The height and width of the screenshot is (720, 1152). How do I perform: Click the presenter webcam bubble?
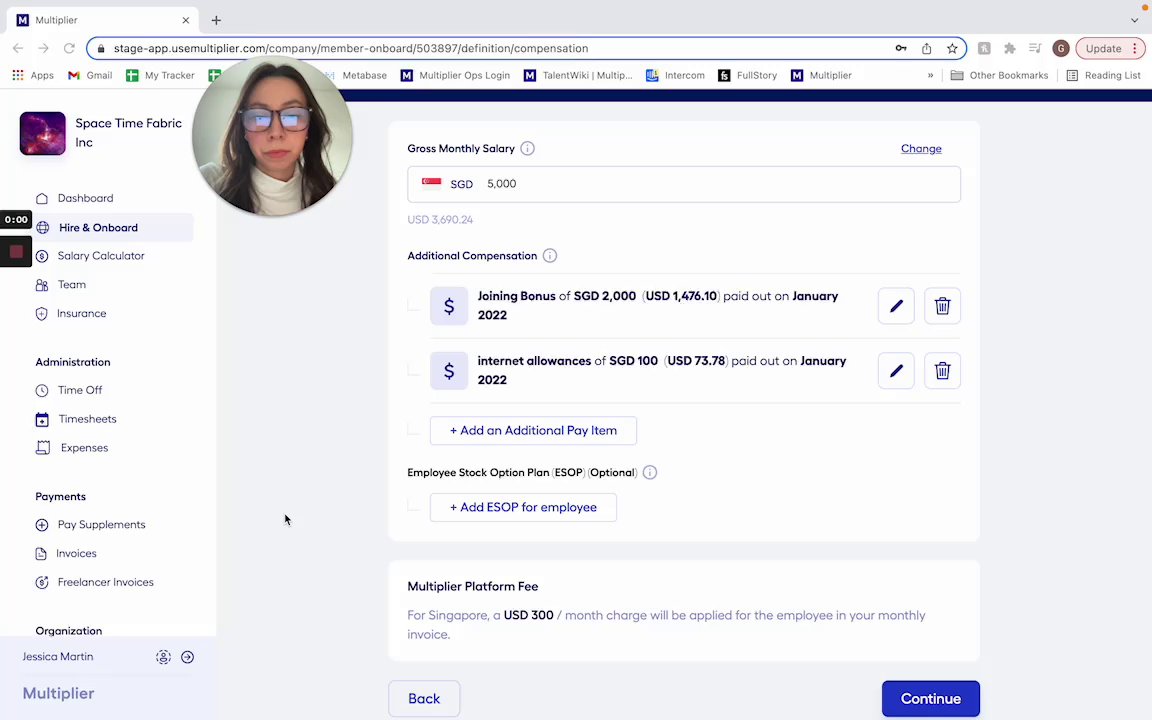(273, 135)
